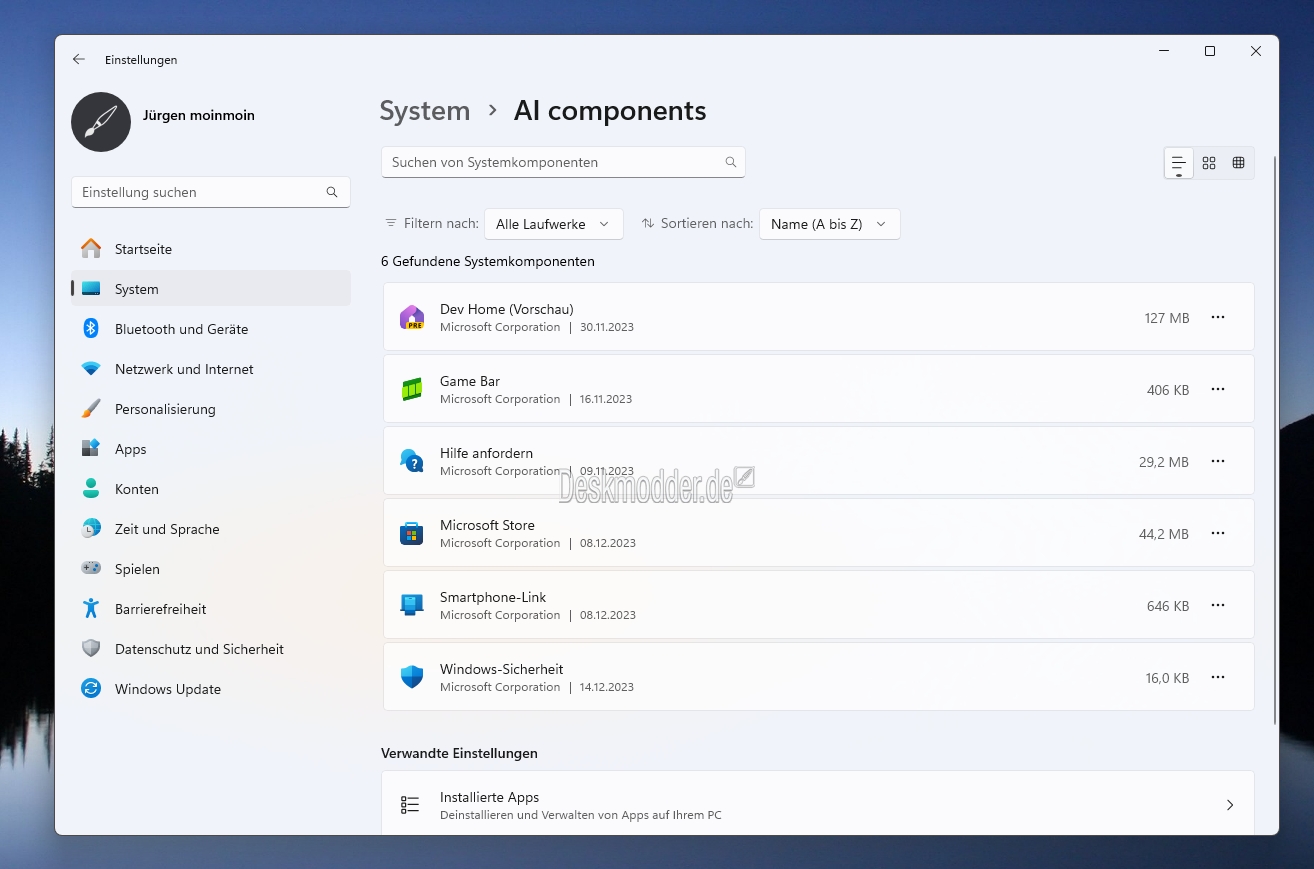Select Zeit und Sprache in the sidebar
The height and width of the screenshot is (869, 1314).
[211, 529]
